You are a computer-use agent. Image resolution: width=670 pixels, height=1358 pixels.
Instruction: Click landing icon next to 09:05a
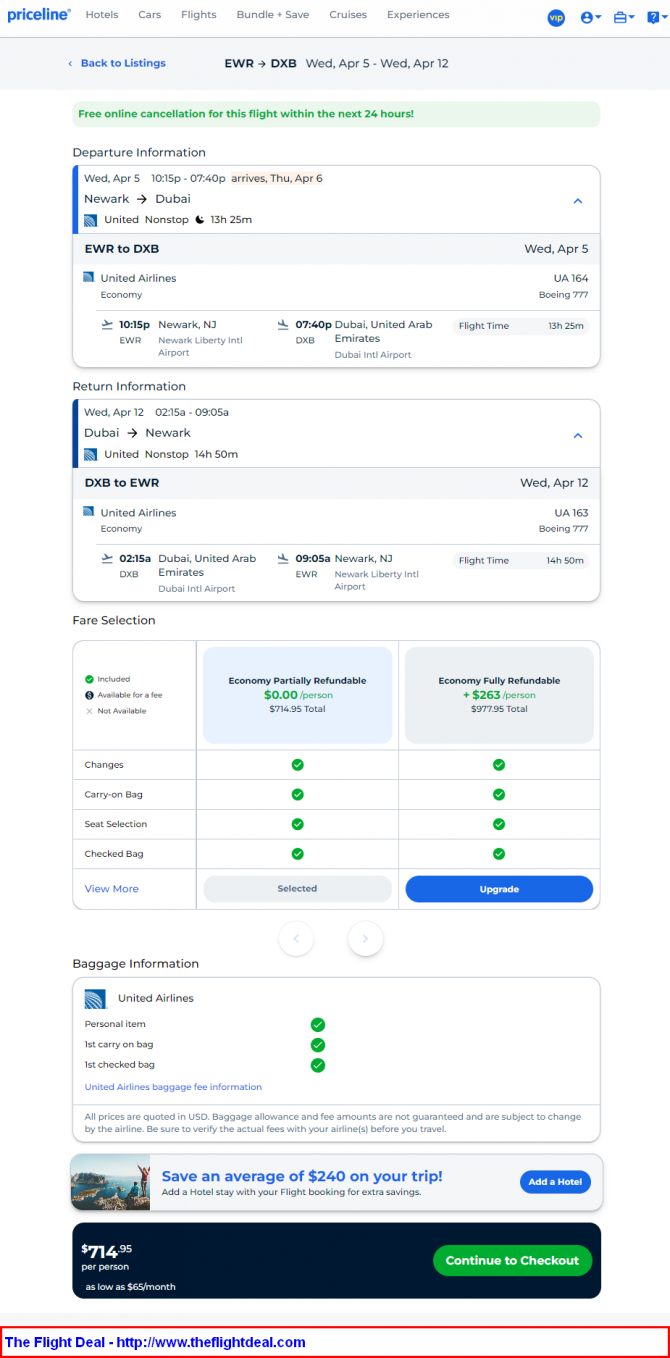(283, 558)
